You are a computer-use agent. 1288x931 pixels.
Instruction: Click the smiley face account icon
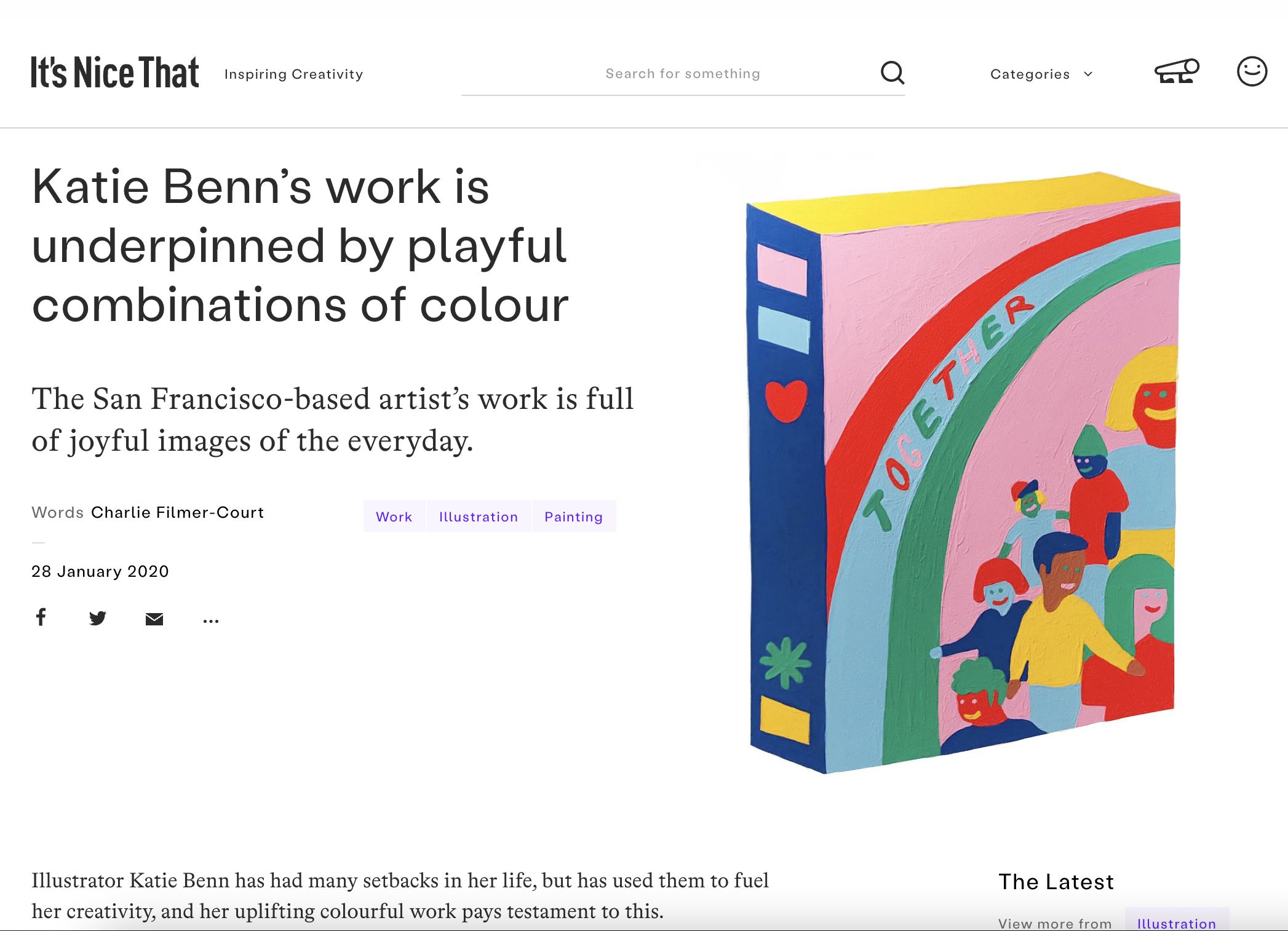[1252, 72]
